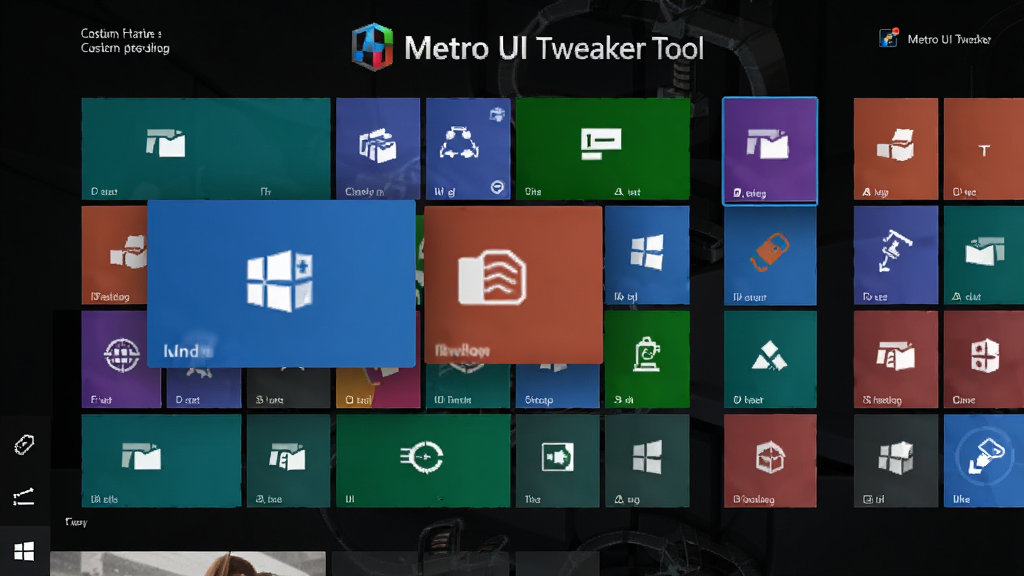Click the Metro UI Tweaker account icon

889,38
